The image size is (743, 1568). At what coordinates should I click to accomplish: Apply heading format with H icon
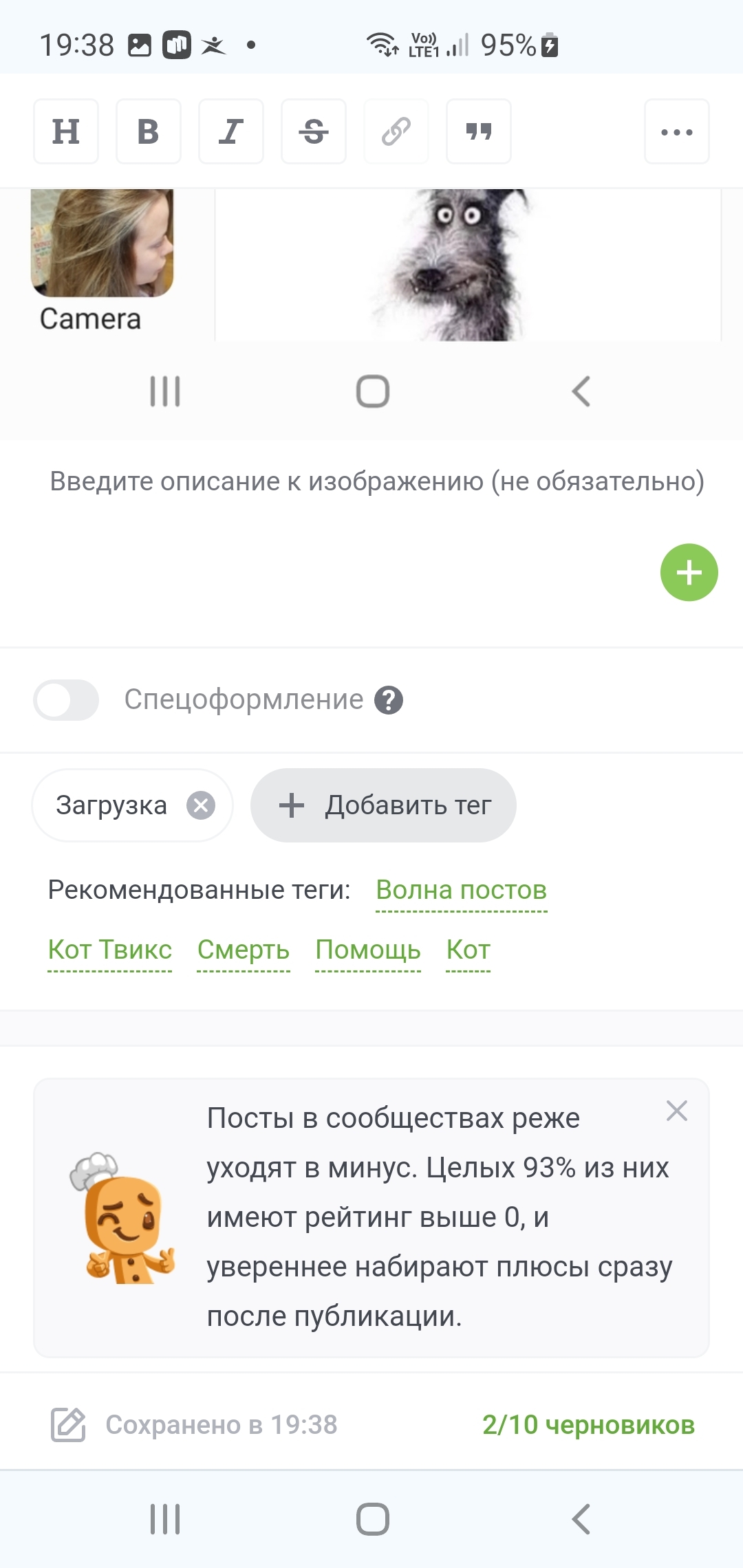point(66,131)
